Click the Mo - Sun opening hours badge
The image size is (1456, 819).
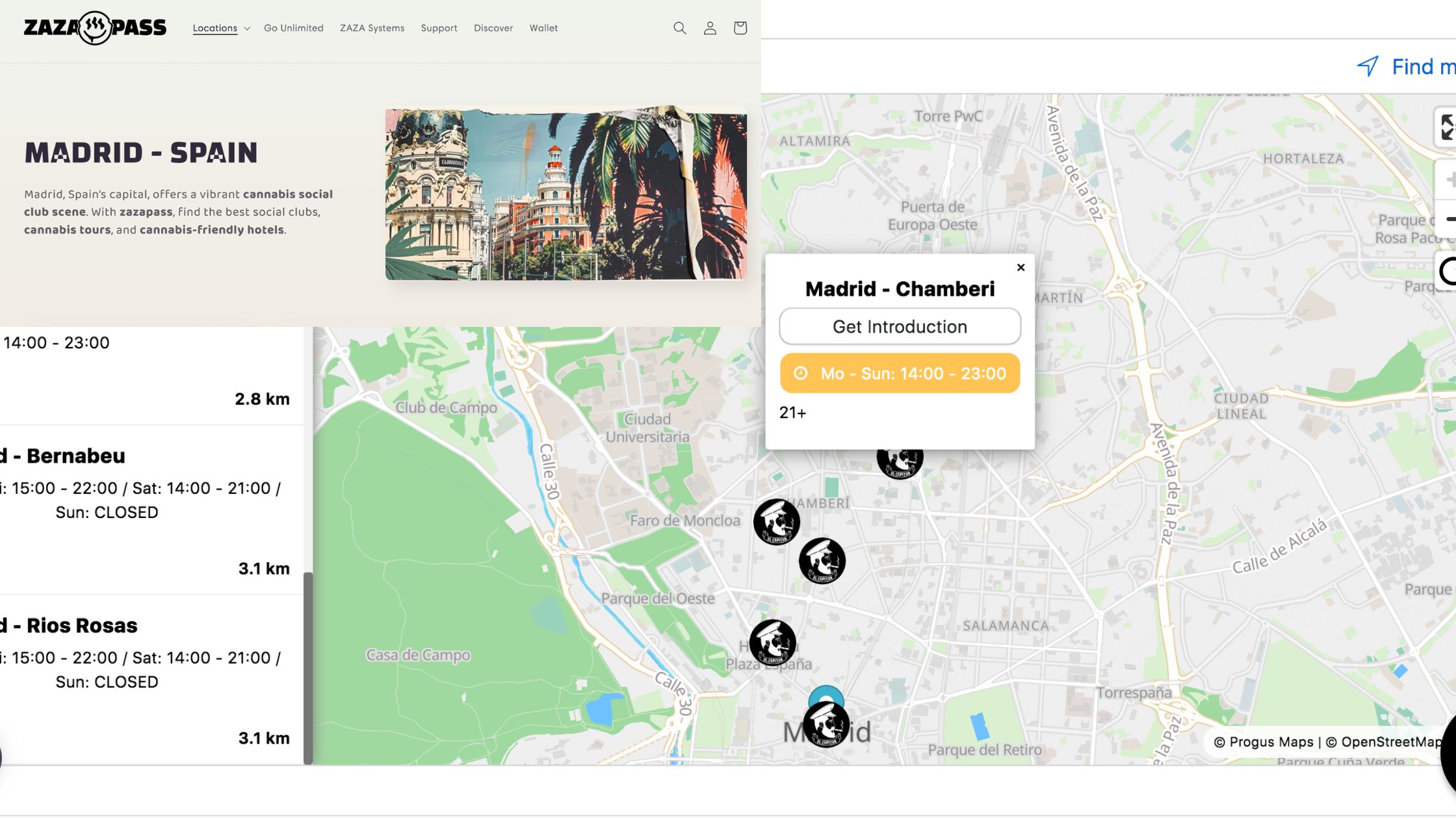(900, 373)
